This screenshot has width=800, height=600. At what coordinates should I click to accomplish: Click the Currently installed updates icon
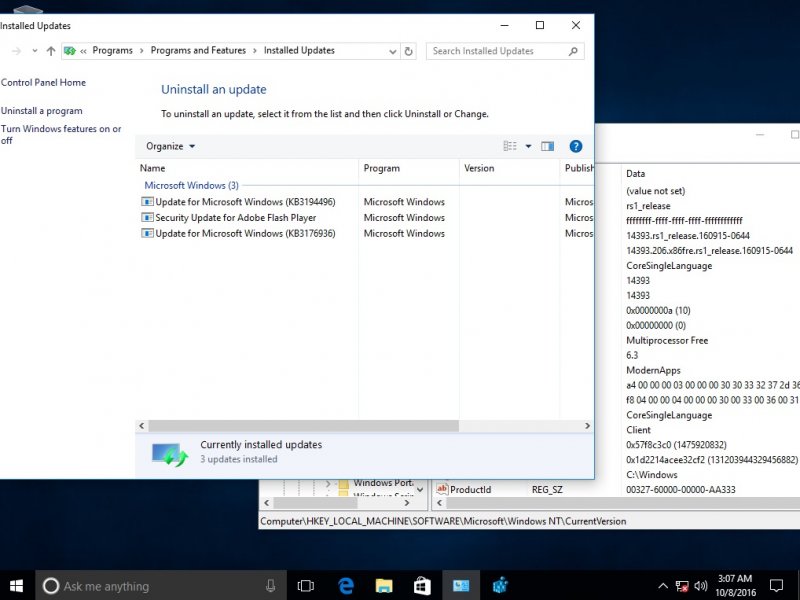(170, 454)
